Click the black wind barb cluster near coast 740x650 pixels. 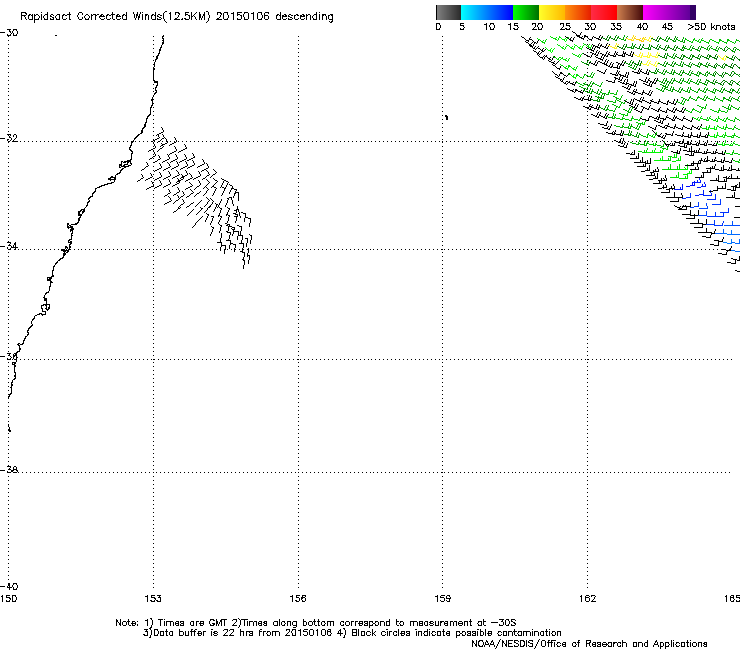tap(196, 196)
